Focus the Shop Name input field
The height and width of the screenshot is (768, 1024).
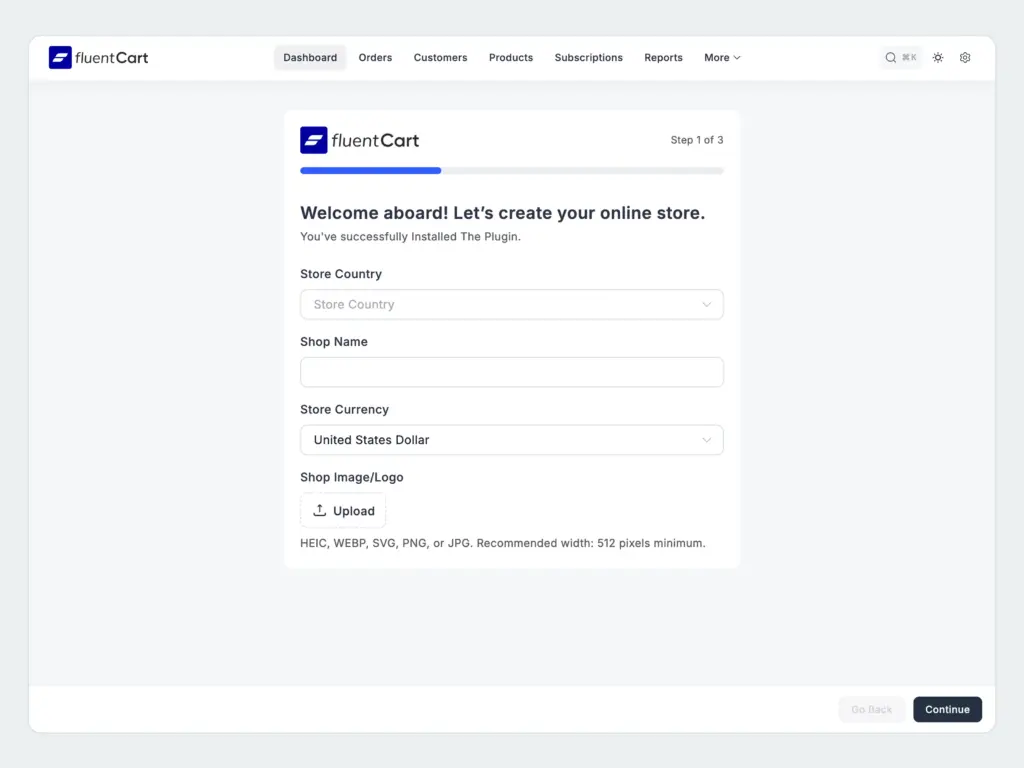coord(511,372)
